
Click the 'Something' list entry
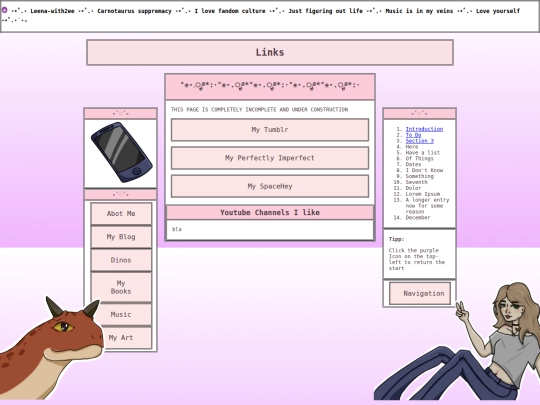tap(419, 176)
